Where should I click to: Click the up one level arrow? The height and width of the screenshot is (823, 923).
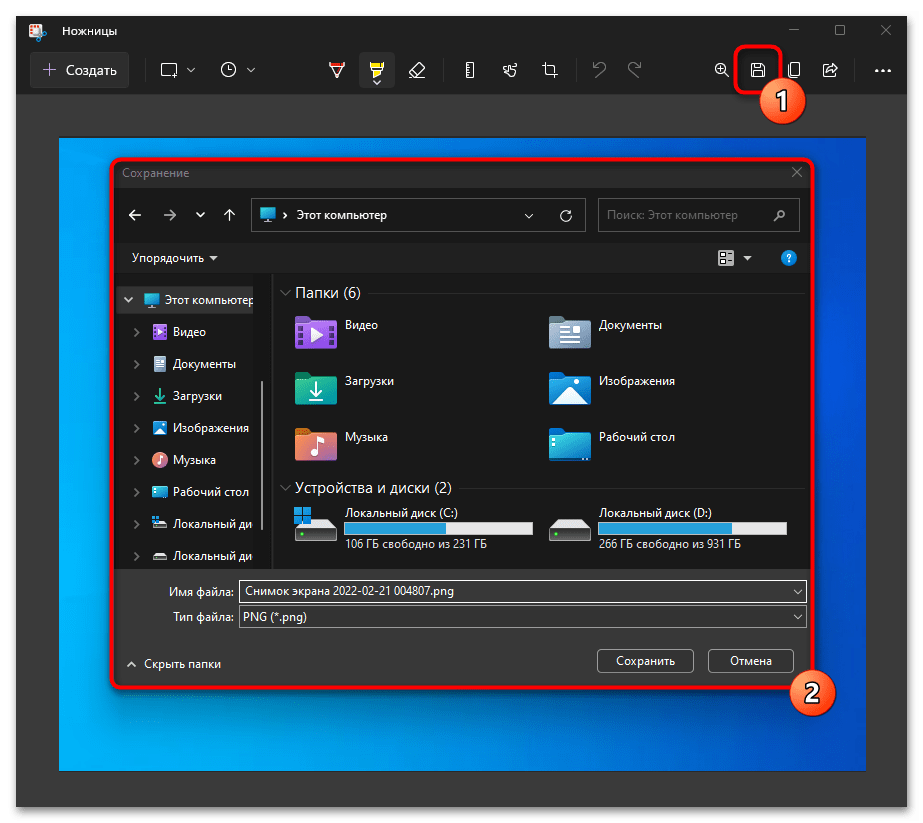coord(230,215)
